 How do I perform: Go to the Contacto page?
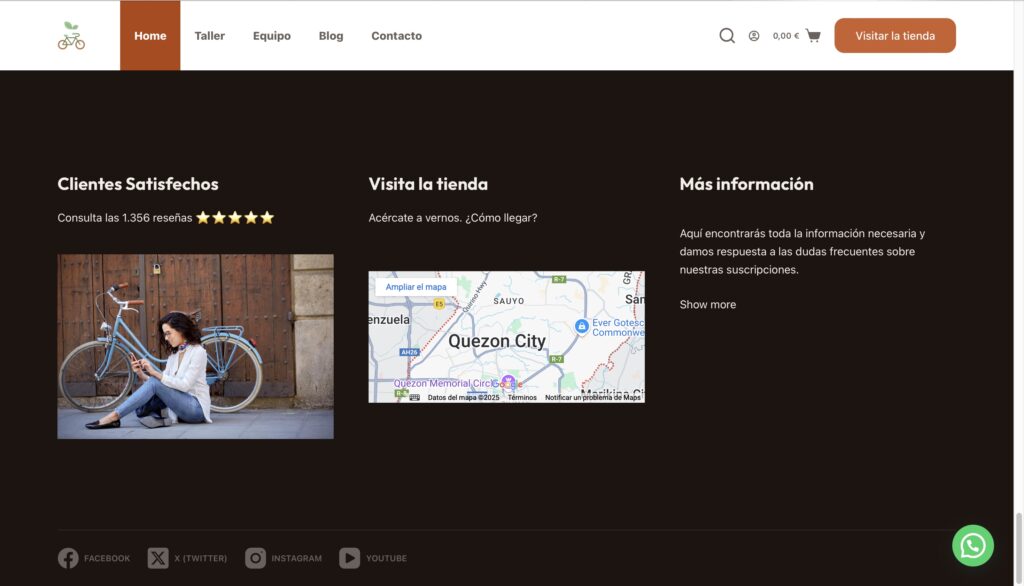tap(397, 36)
